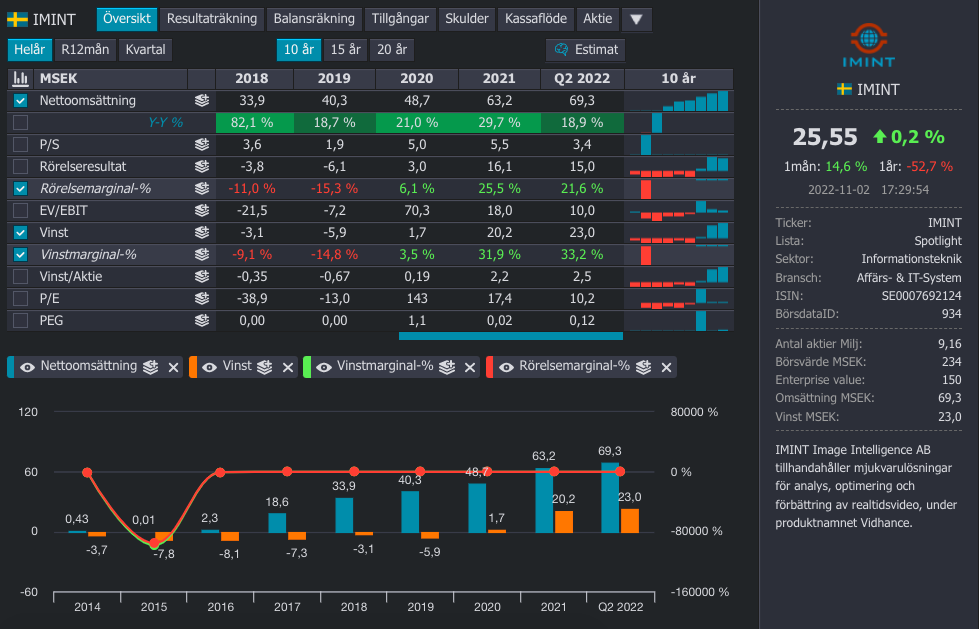Image resolution: width=979 pixels, height=629 pixels.
Task: Select the 20 år time range
Action: [391, 49]
